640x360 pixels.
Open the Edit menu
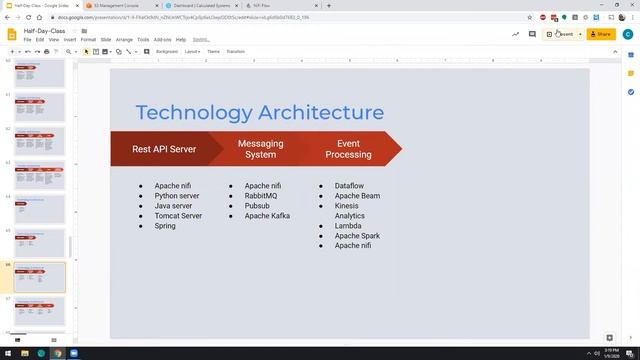pos(40,40)
